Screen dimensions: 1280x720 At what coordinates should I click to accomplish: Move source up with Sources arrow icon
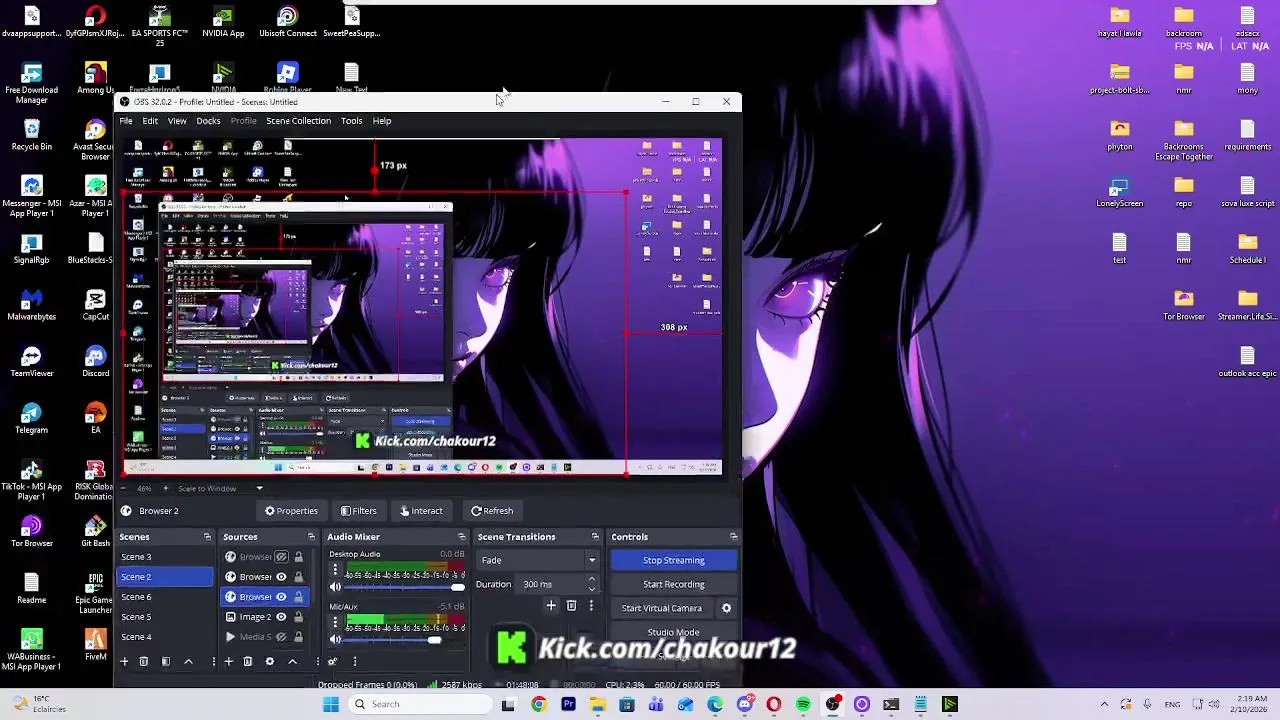click(x=292, y=661)
